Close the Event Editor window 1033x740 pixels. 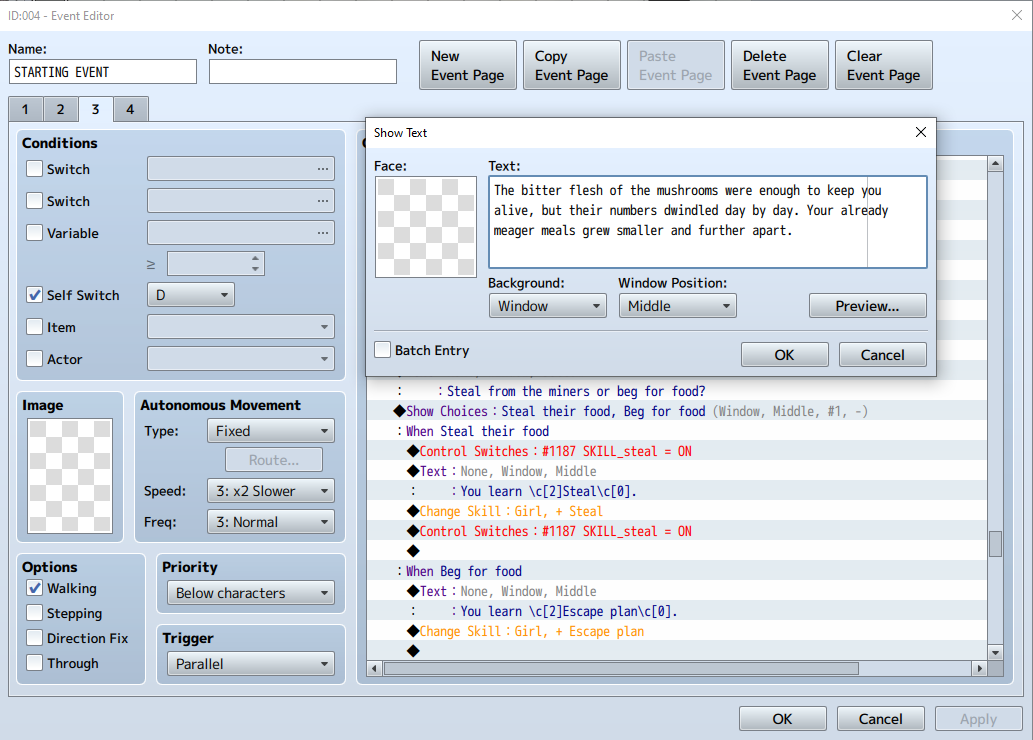click(1017, 15)
